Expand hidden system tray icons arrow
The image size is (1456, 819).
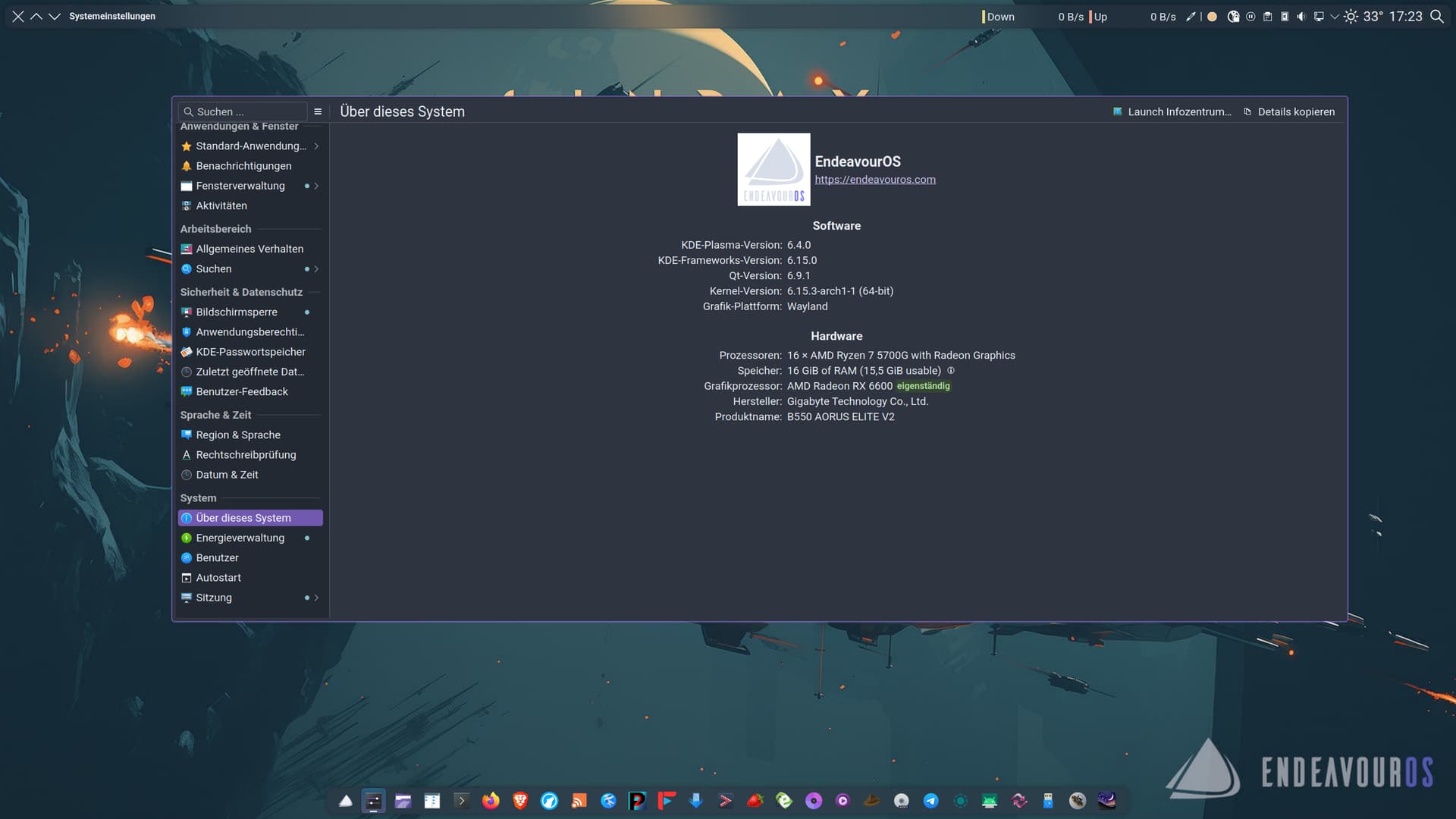(1335, 16)
